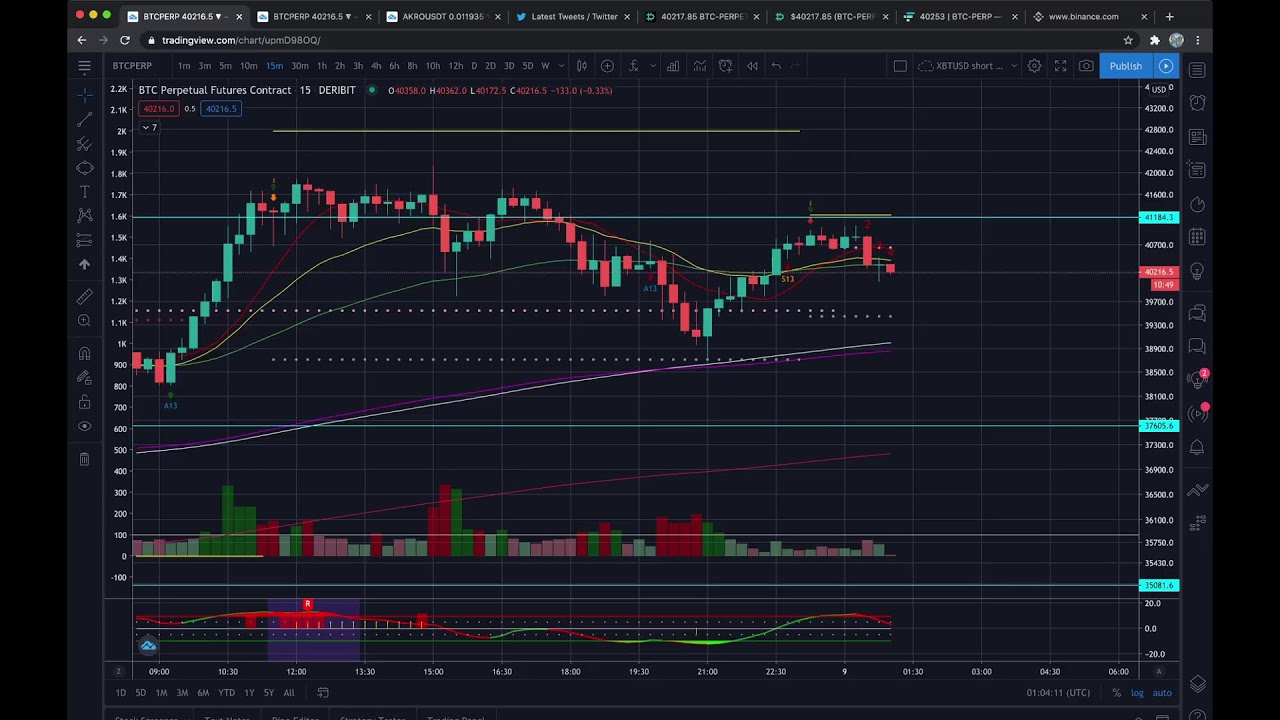
Task: Click the 35081.6 price line label on axis
Action: (x=1159, y=585)
